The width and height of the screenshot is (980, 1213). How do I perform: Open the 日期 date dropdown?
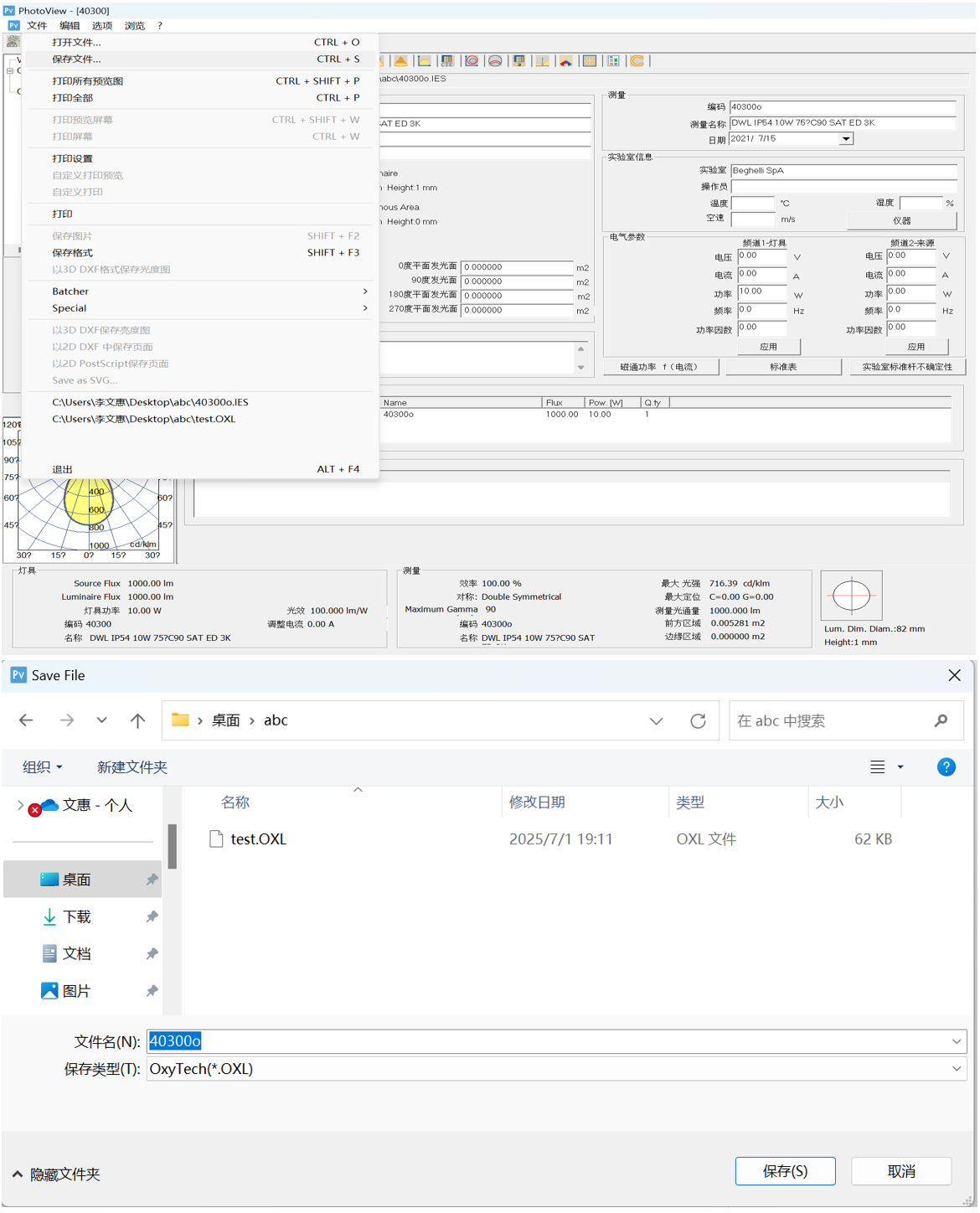(846, 139)
